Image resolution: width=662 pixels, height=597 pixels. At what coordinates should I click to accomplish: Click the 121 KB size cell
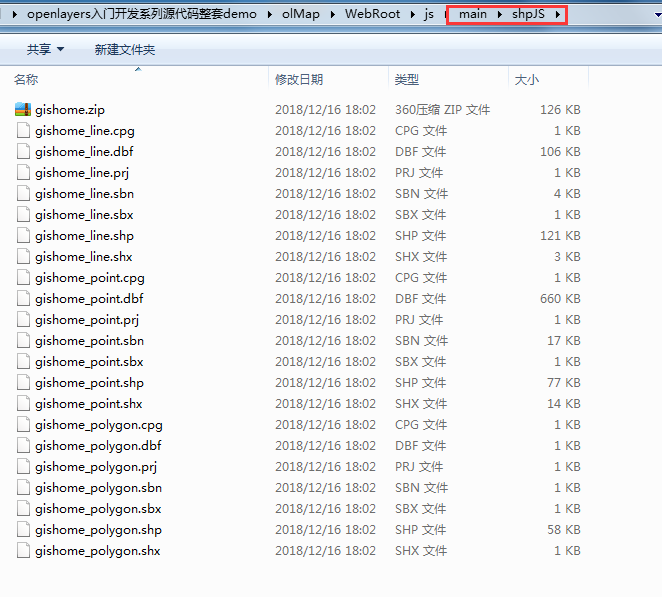tap(560, 236)
